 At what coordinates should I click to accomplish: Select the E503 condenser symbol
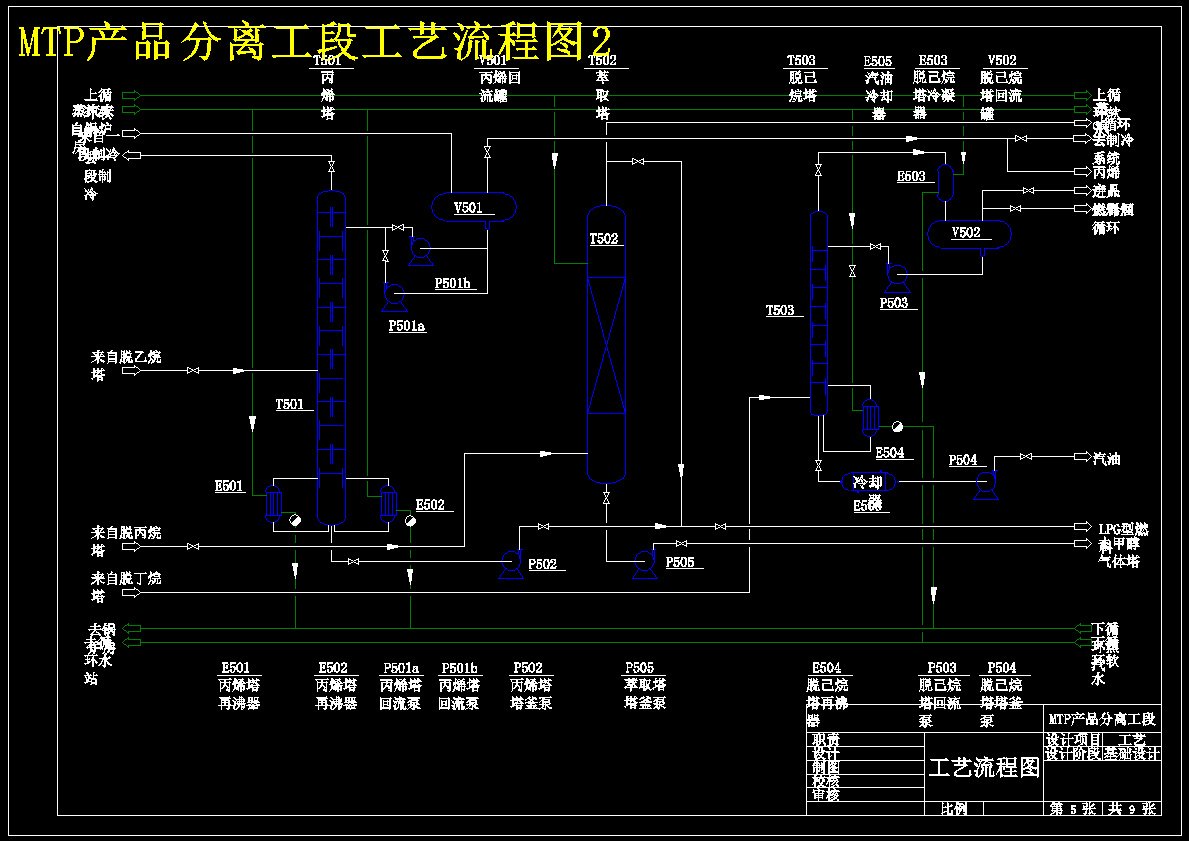[945, 182]
